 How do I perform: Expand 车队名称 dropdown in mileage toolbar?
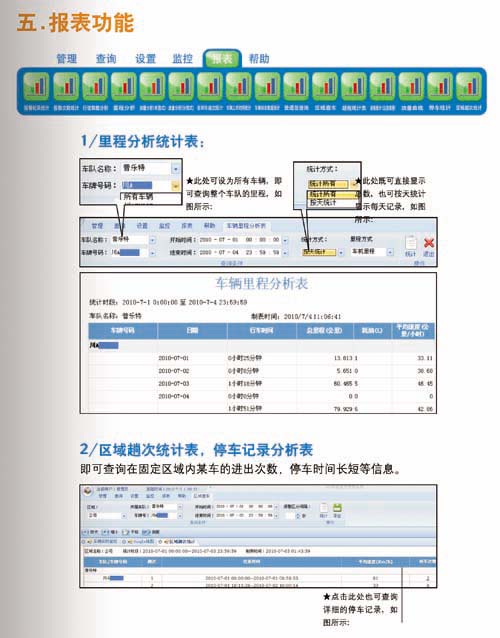coord(152,240)
